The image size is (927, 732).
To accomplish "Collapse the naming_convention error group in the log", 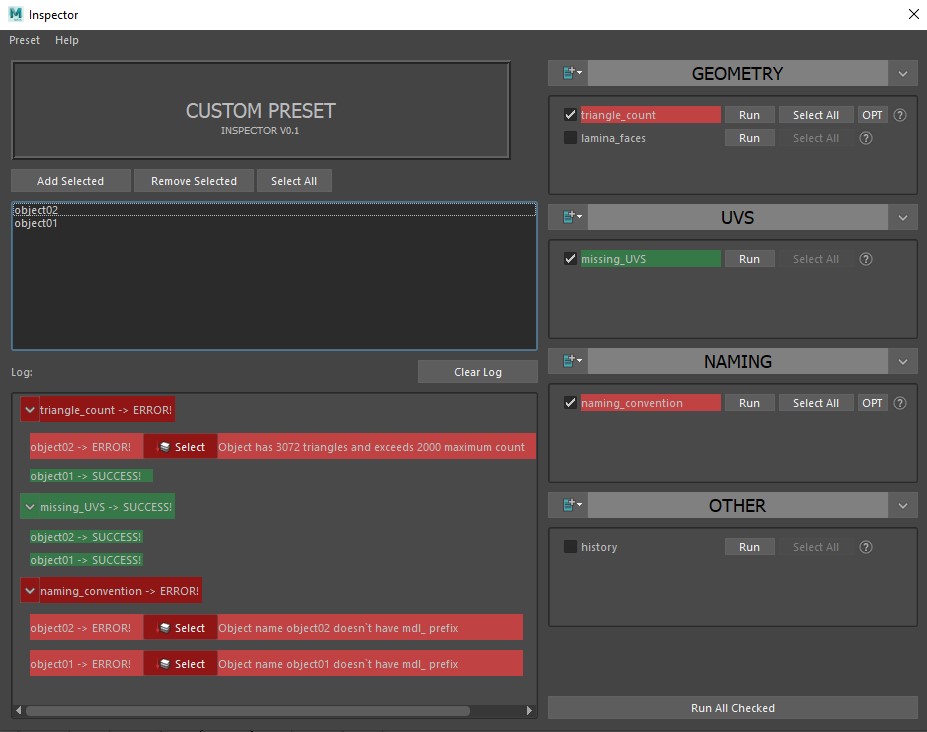I will point(29,590).
